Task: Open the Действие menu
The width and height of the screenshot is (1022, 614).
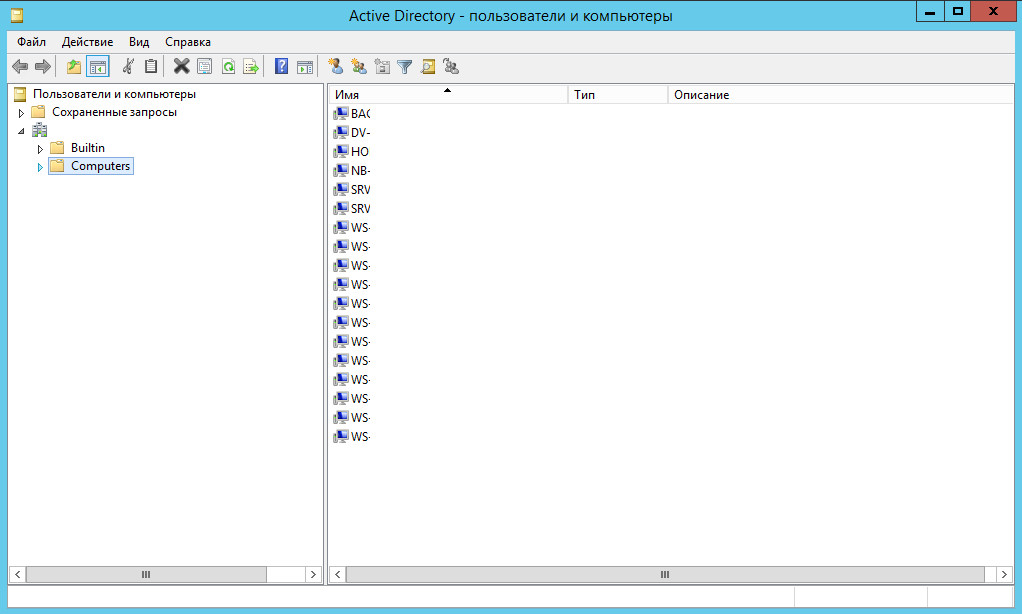Action: (x=87, y=42)
